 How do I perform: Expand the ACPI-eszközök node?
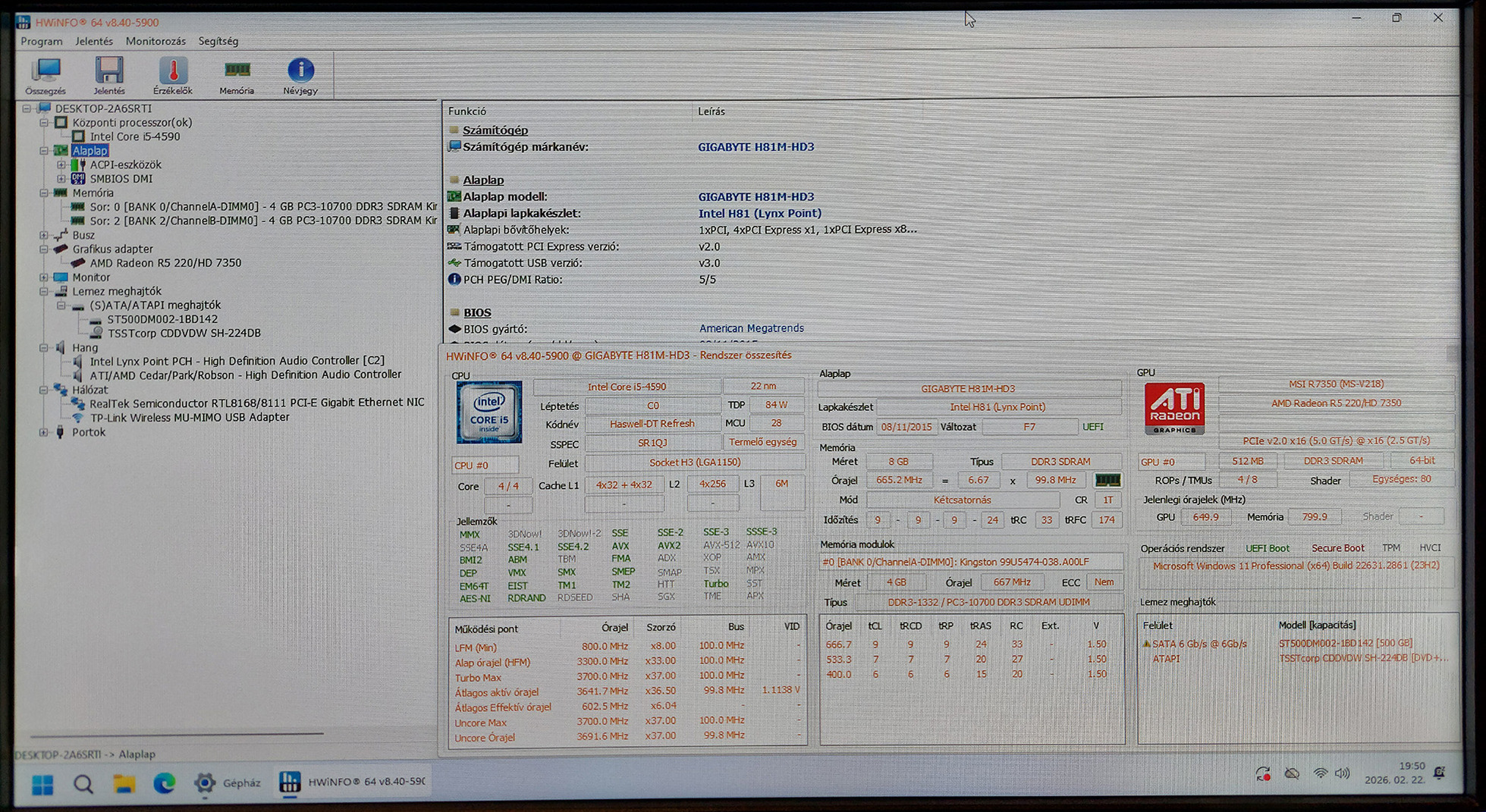[x=61, y=165]
